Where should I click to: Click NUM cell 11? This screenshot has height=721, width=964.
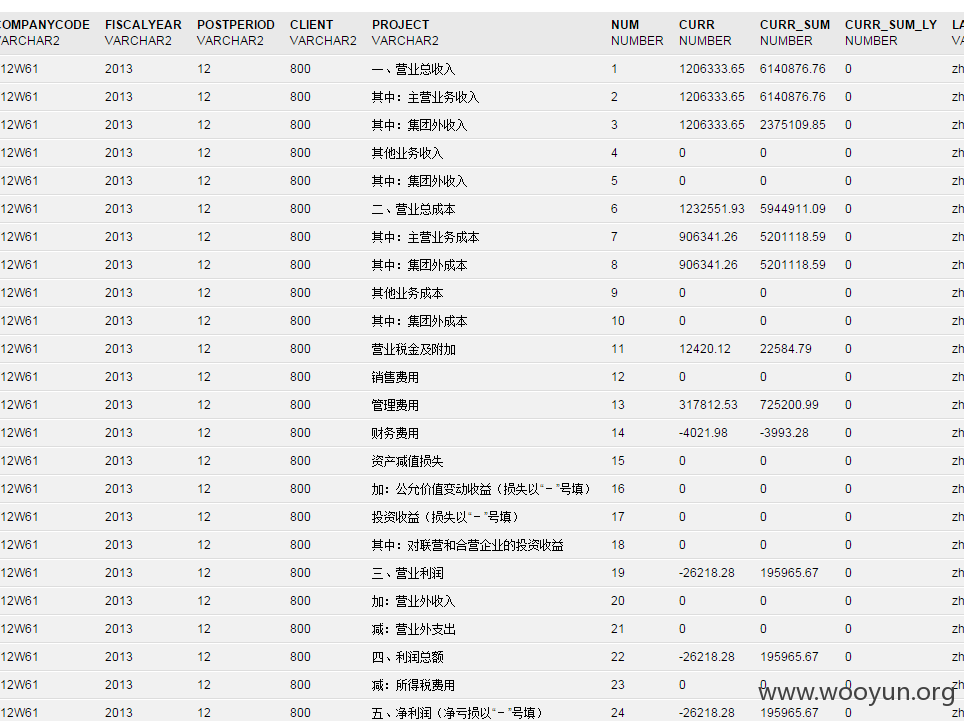coord(617,349)
